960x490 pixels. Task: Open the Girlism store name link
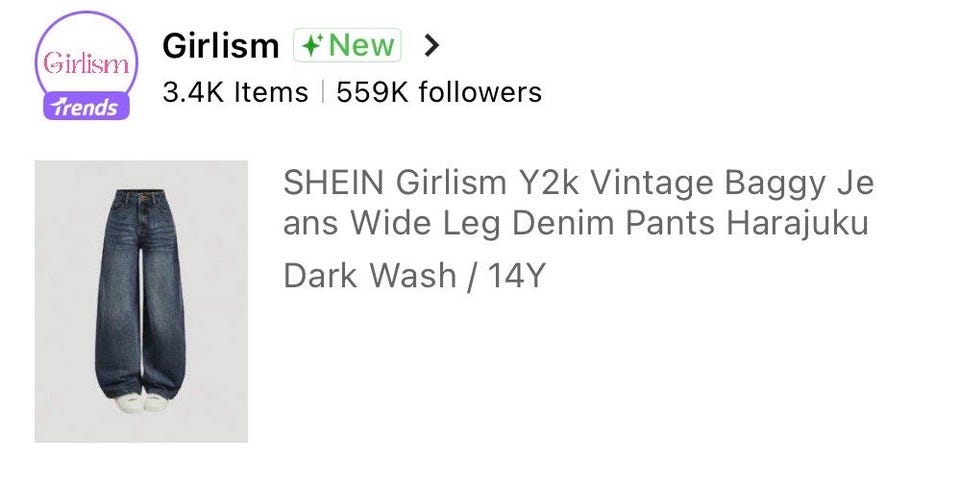(220, 45)
